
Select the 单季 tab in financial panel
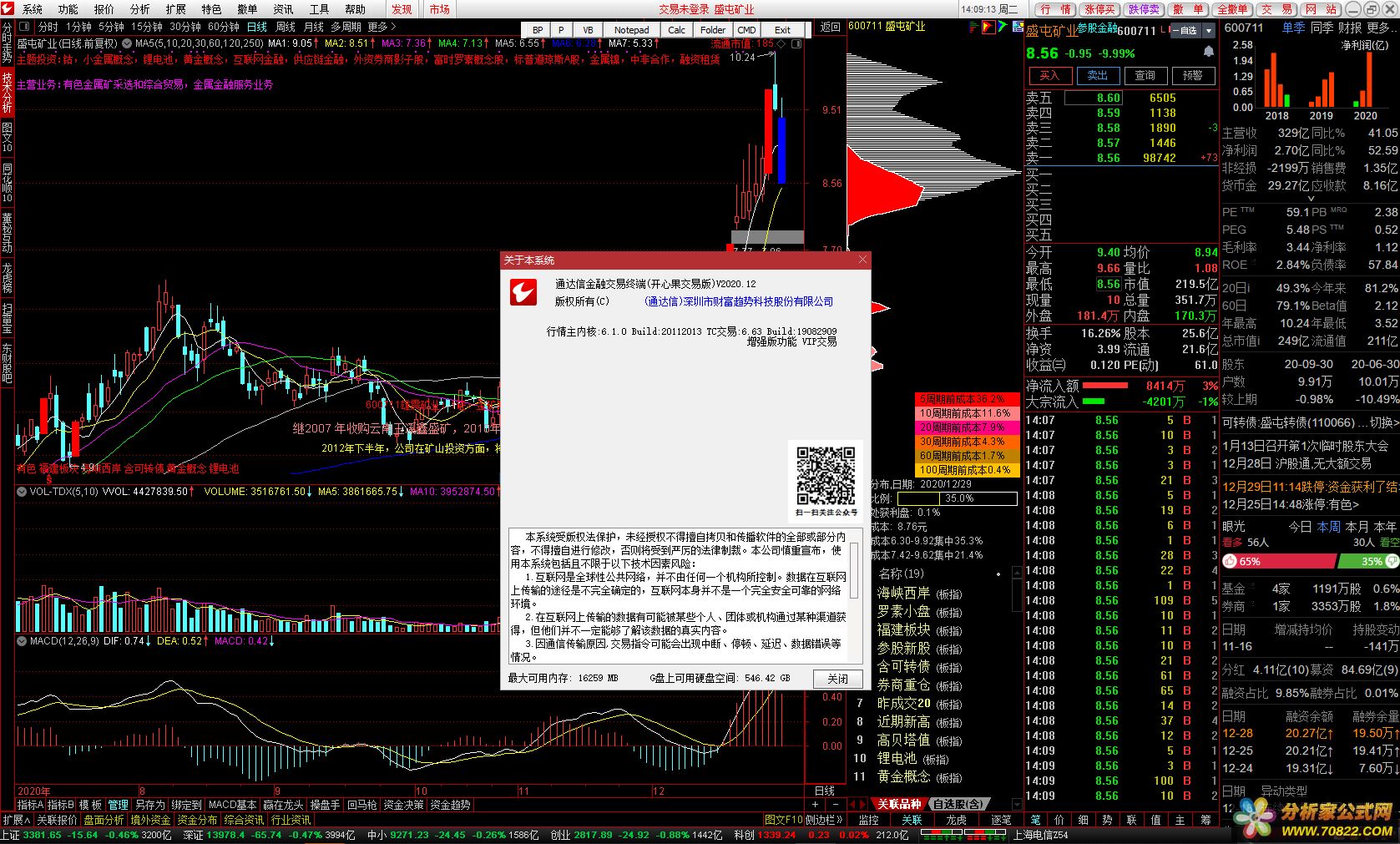tap(1293, 28)
